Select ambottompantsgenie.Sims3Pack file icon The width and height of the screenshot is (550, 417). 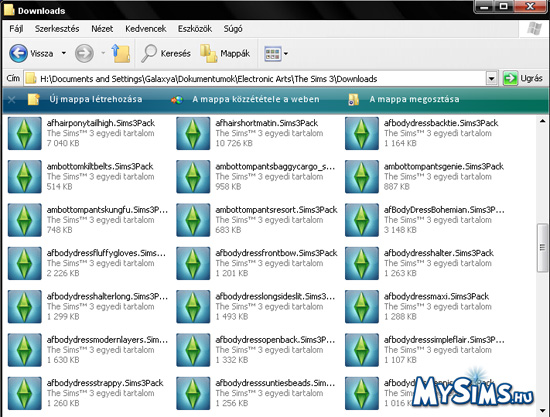click(x=362, y=177)
